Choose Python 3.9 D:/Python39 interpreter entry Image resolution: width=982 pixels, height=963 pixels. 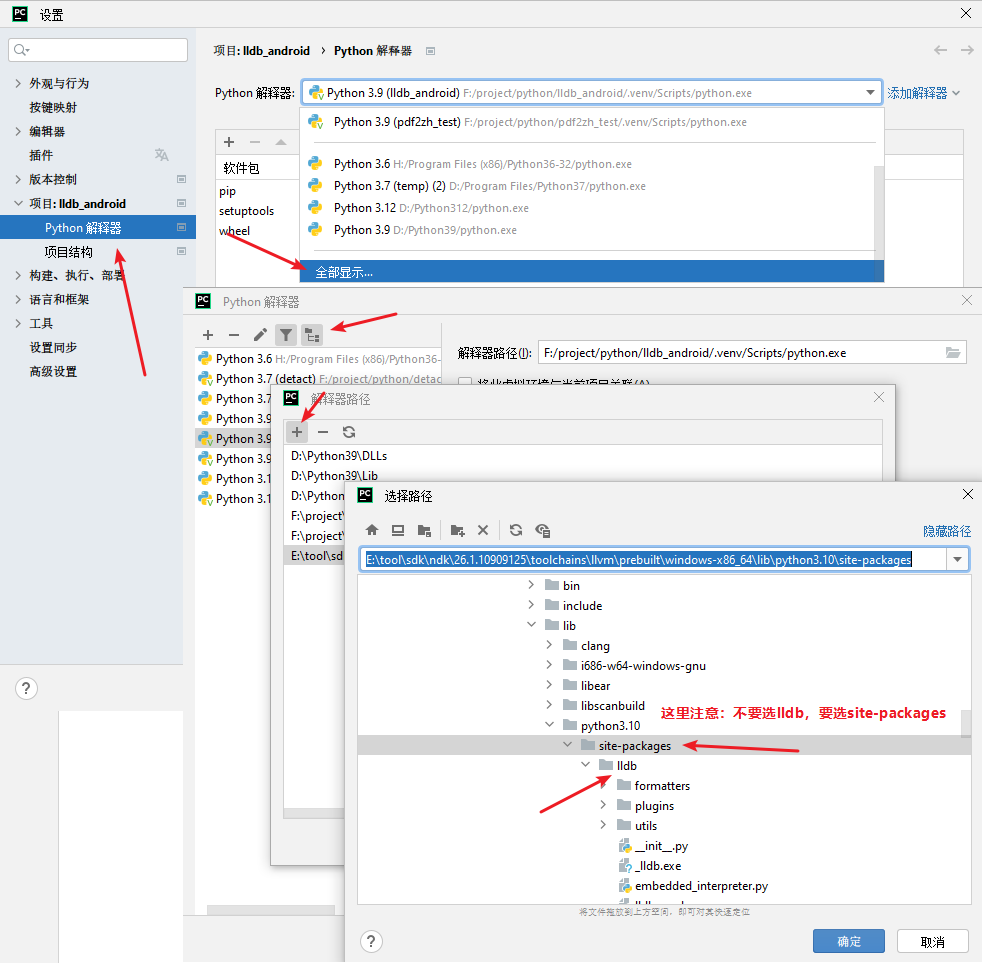pos(588,230)
